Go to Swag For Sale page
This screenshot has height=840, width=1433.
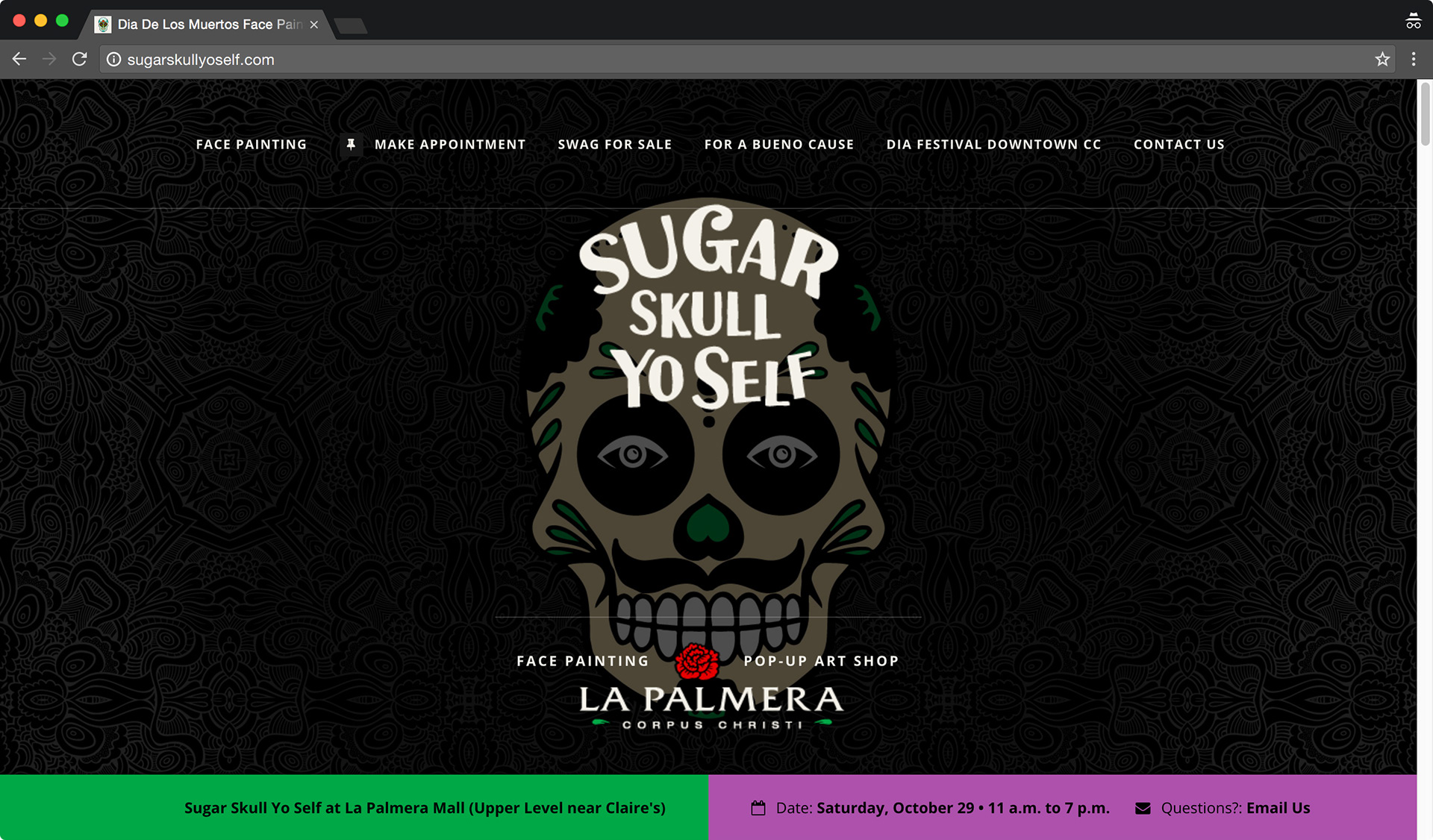(x=615, y=144)
